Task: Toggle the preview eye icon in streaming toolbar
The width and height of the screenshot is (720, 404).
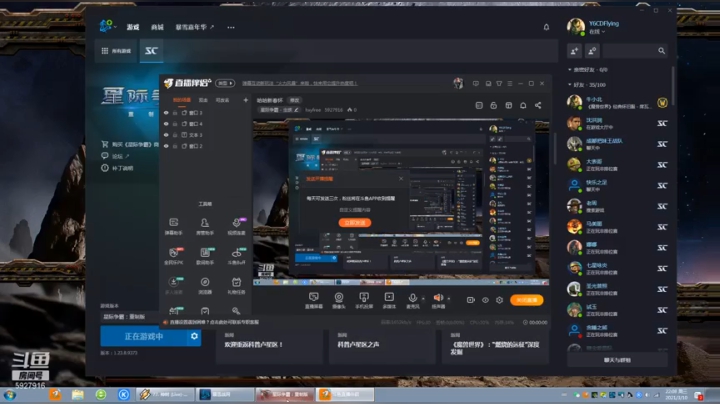Action: [485, 300]
